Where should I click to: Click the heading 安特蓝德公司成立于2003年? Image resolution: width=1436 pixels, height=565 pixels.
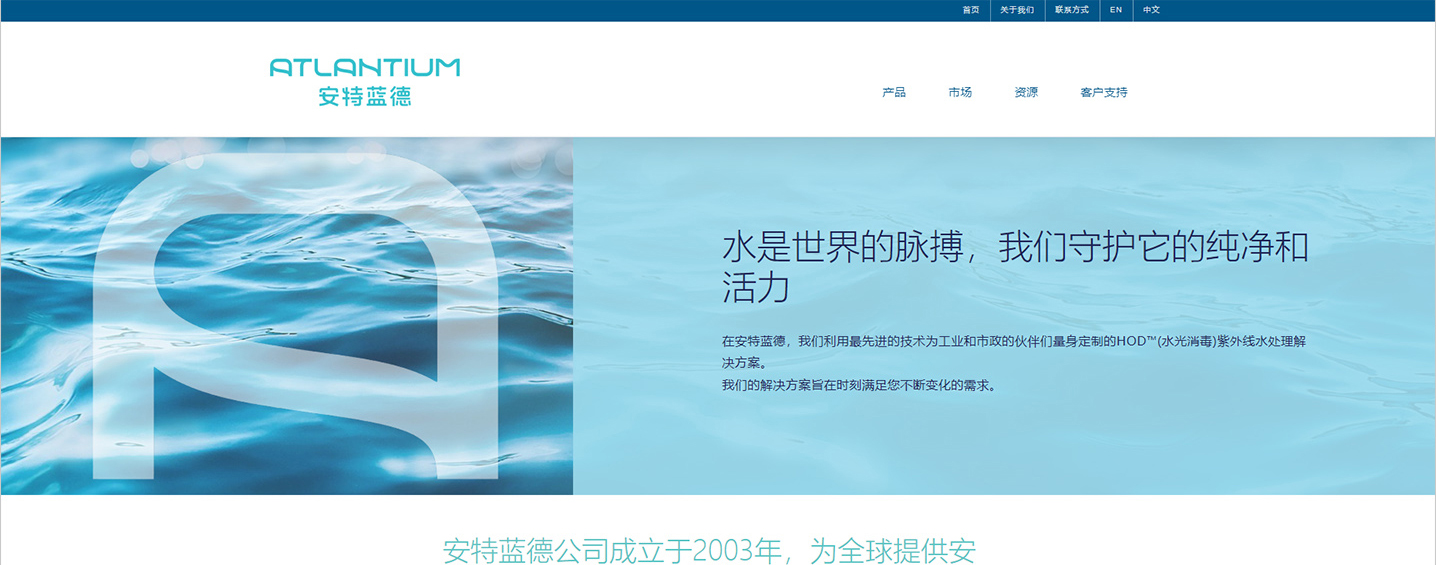coord(708,550)
